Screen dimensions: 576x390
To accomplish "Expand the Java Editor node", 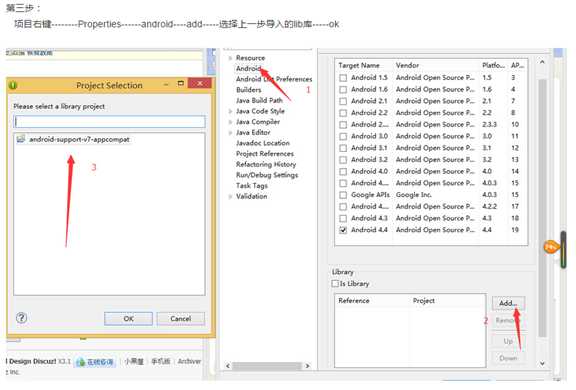I will coord(230,133).
